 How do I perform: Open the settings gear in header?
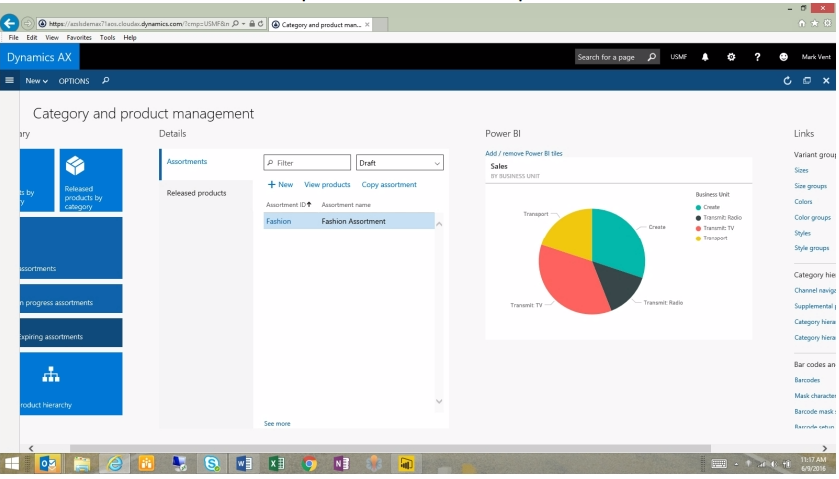coord(731,57)
